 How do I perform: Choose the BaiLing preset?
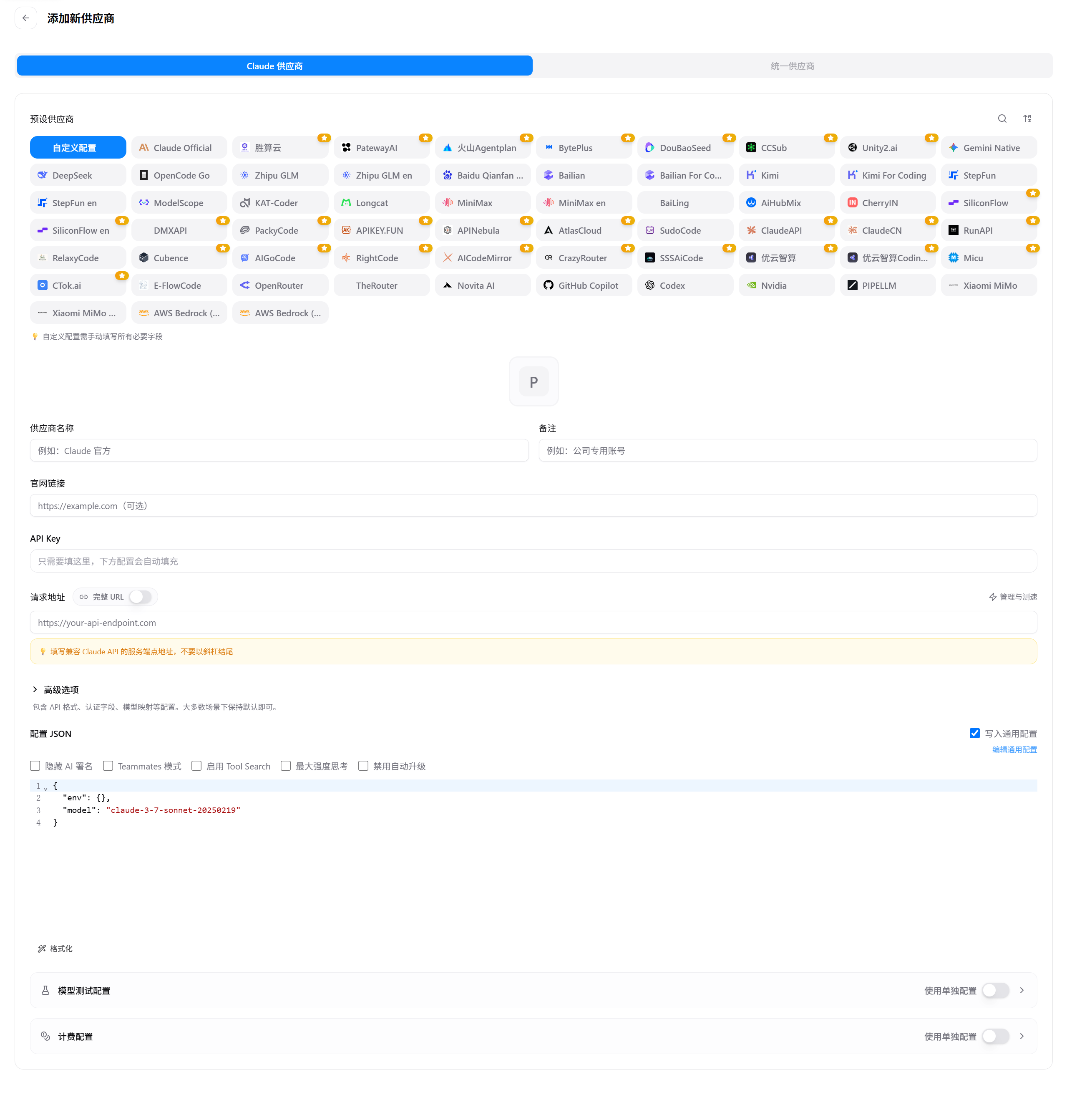click(685, 203)
